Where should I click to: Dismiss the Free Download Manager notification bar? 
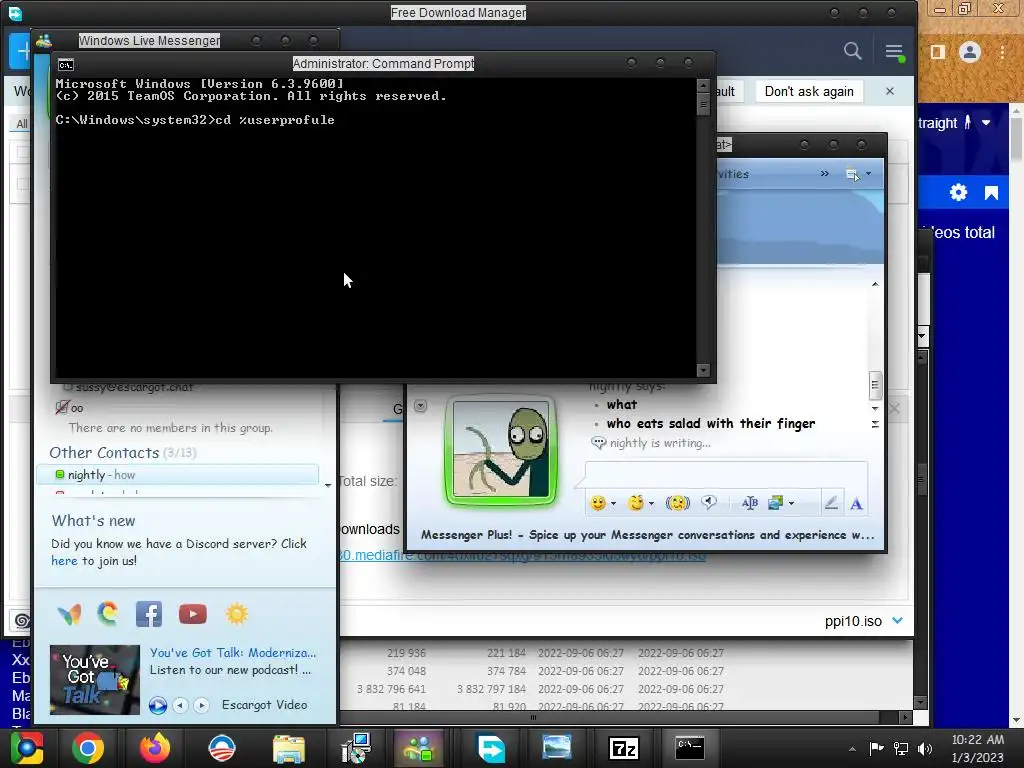pyautogui.click(x=889, y=91)
